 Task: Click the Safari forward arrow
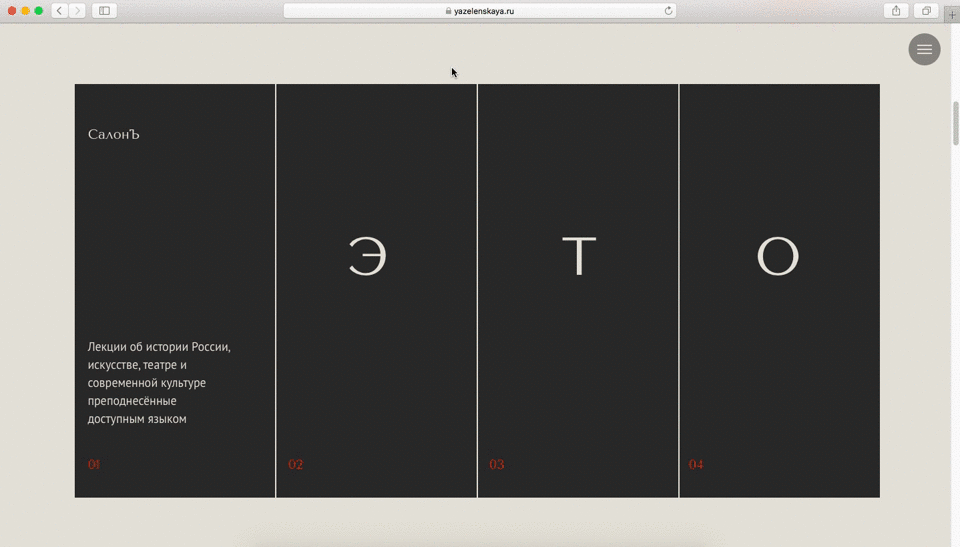coord(77,11)
